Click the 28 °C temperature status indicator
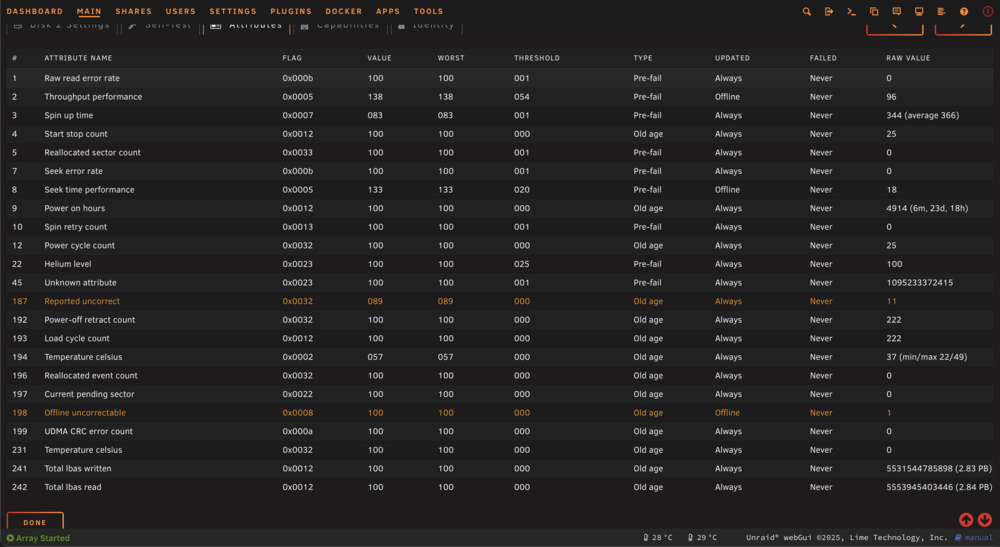Viewport: 1000px width, 547px height. pyautogui.click(x=658, y=537)
